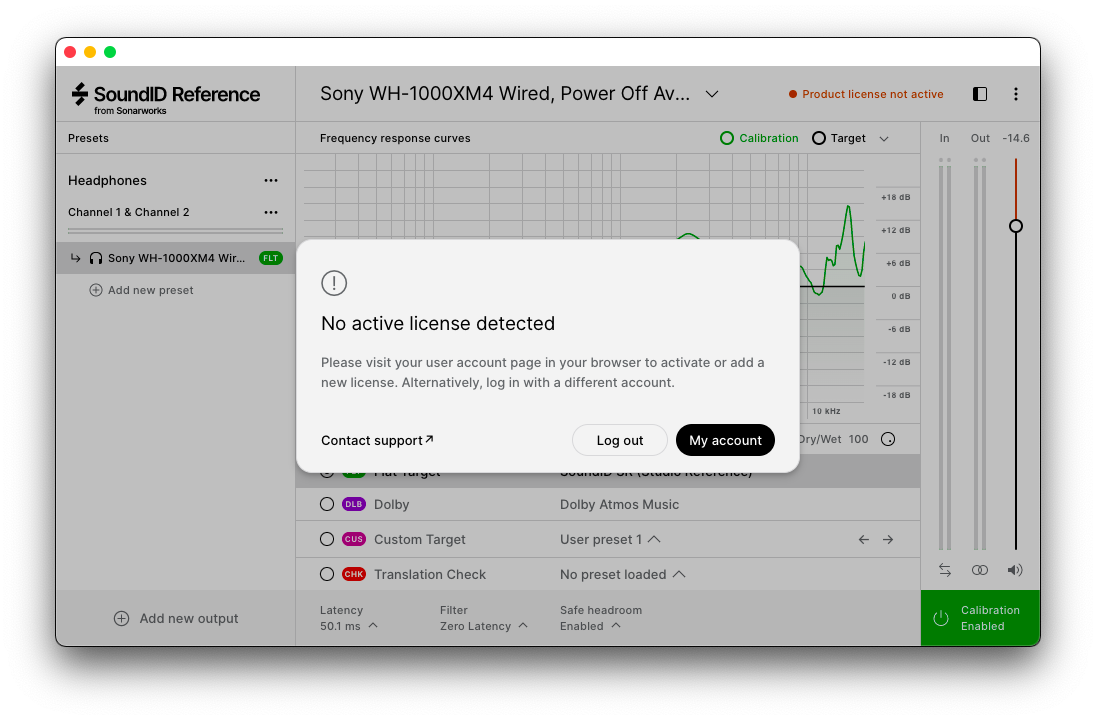Open the Contact support link
This screenshot has width=1096, height=720.
click(x=377, y=440)
